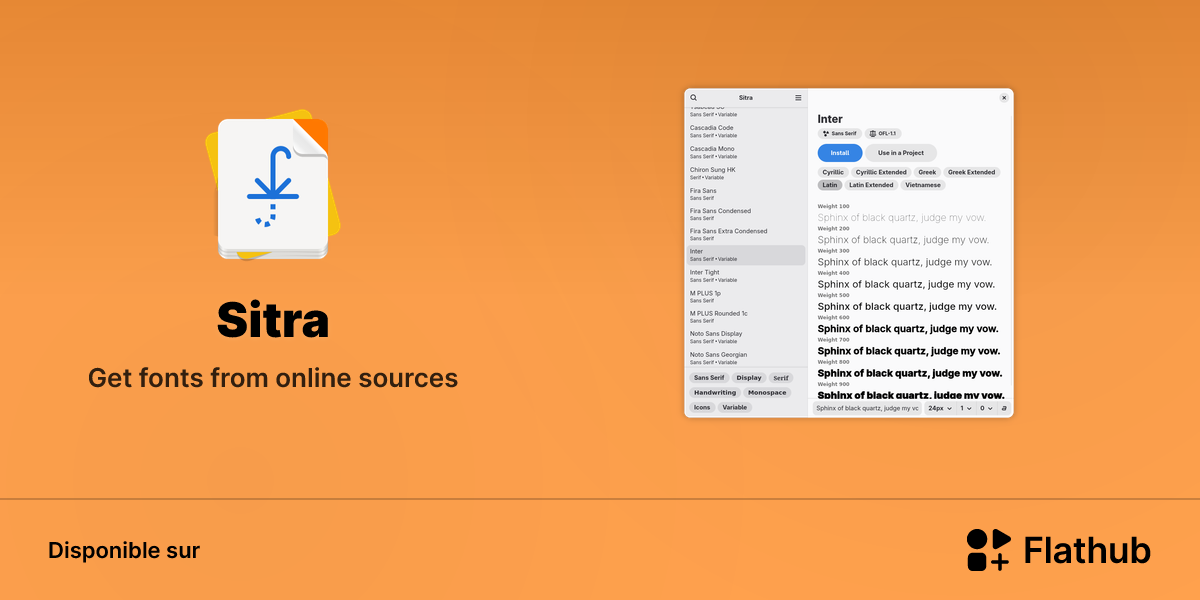Viewport: 1200px width, 600px height.
Task: Select Noto Sans Georgian font
Action: point(746,358)
